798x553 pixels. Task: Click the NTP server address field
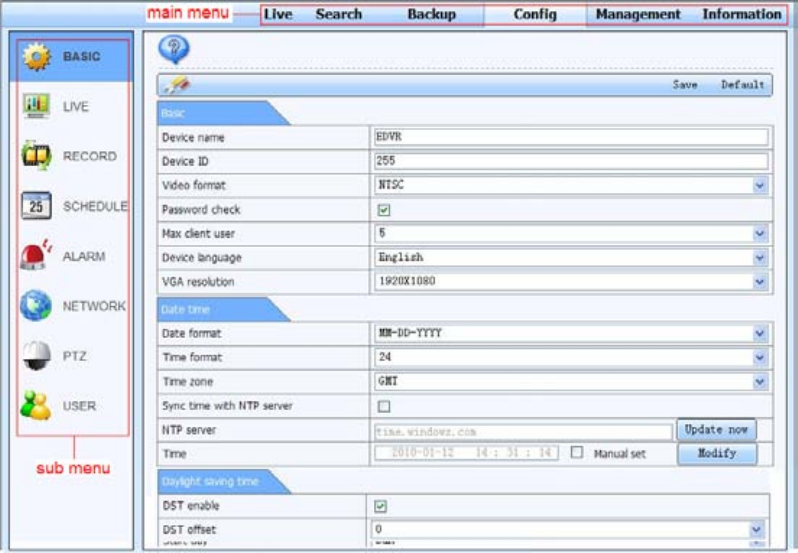pyautogui.click(x=523, y=432)
